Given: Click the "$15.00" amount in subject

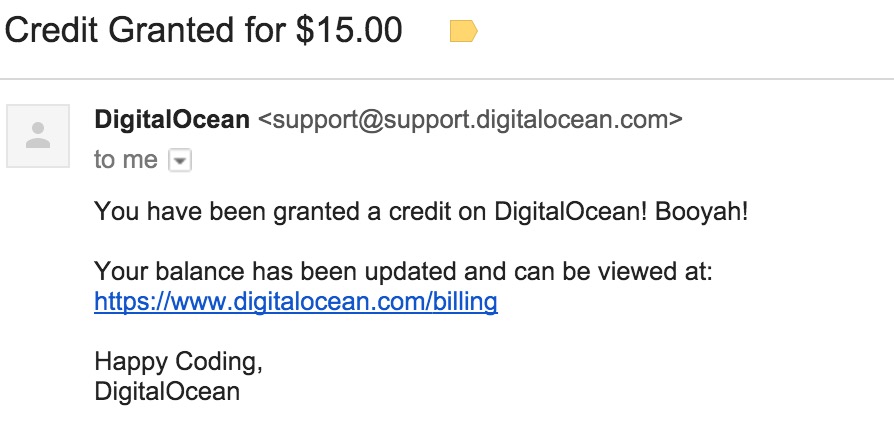Looking at the screenshot, I should coord(349,30).
